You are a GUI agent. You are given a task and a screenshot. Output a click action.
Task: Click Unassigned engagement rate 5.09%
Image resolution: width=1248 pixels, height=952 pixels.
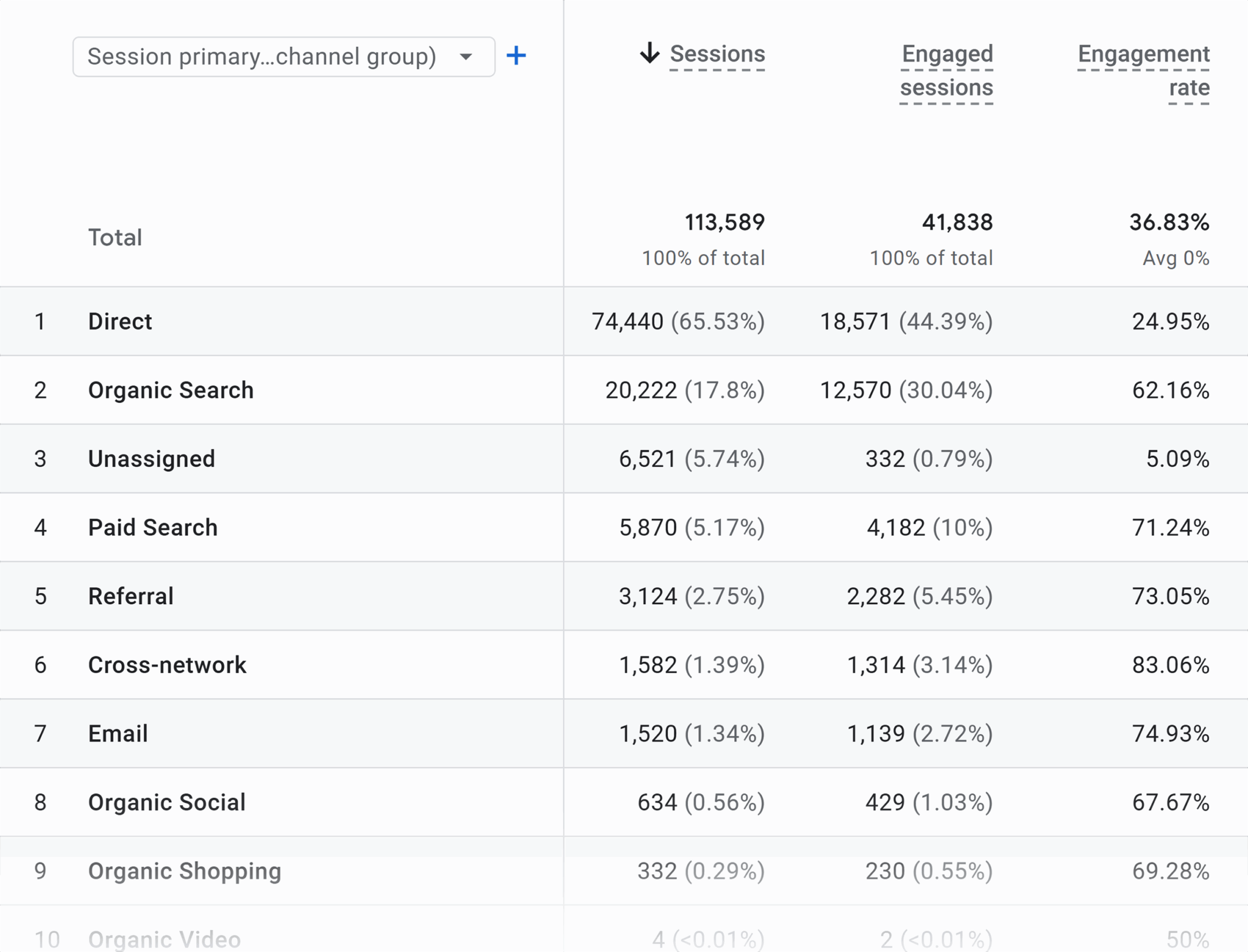point(1178,459)
